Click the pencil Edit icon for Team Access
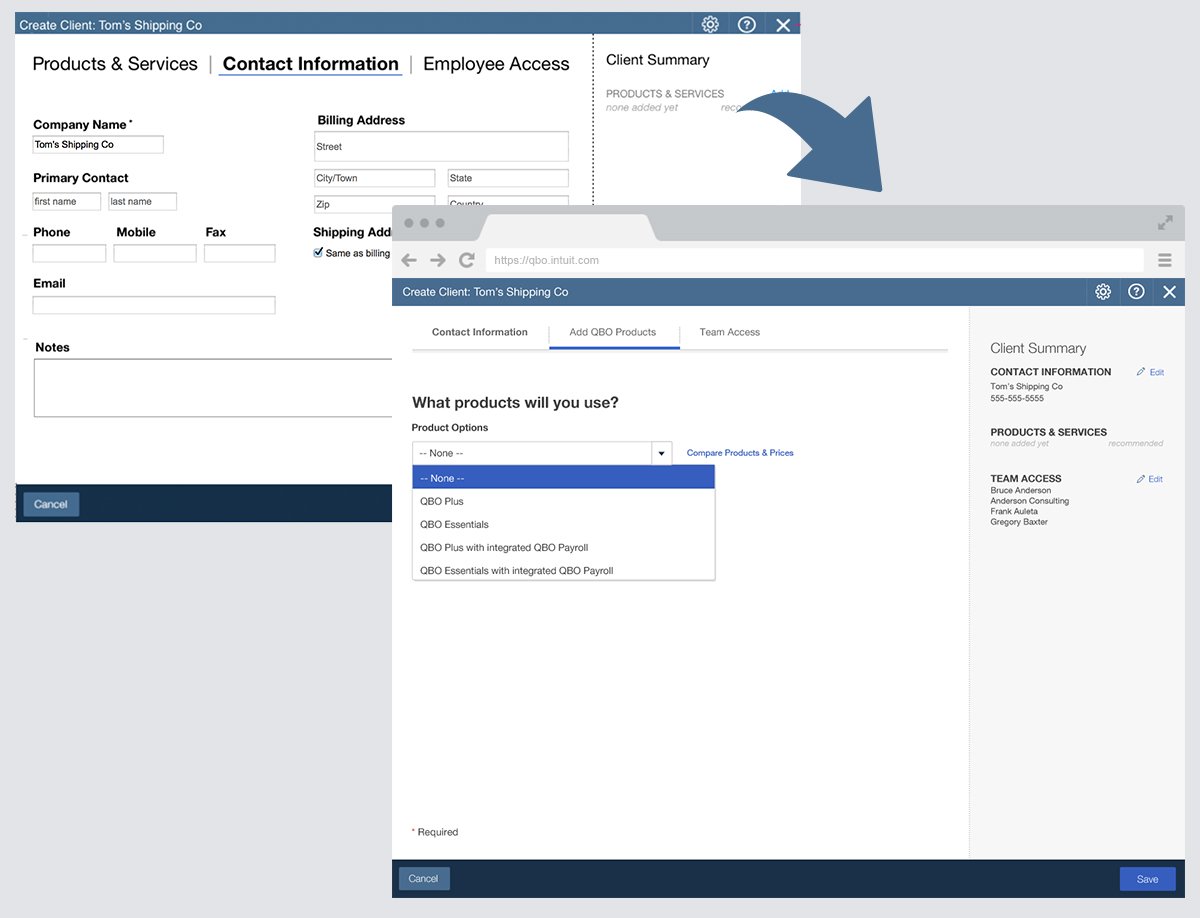The image size is (1200, 918). [1141, 479]
